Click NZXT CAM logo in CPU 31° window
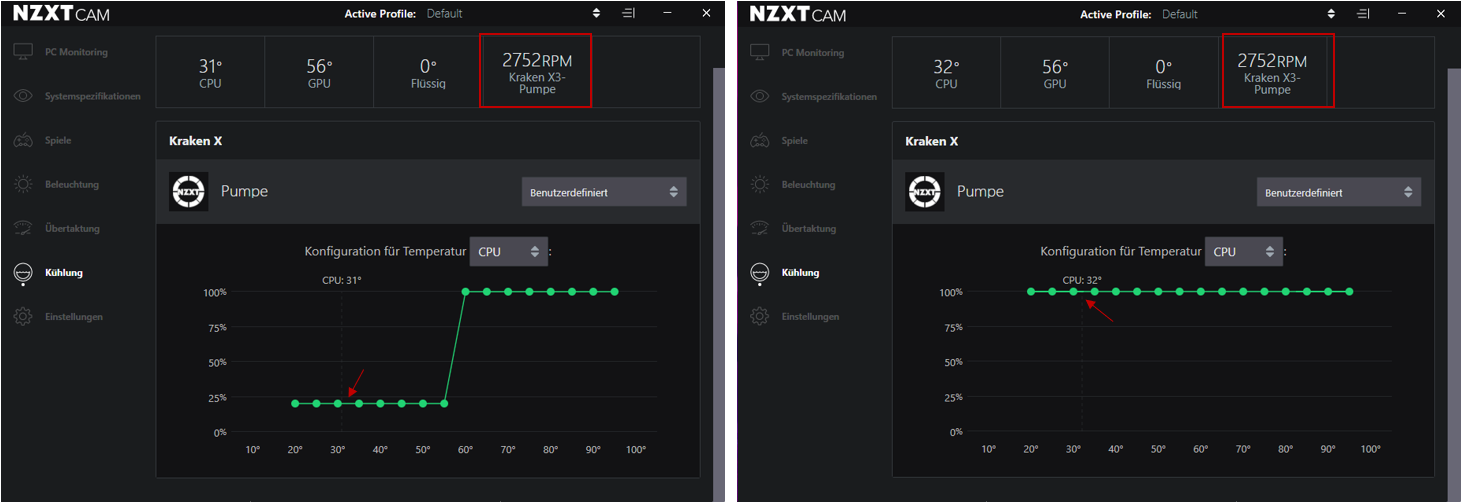This screenshot has height=502, width=1462. (x=61, y=15)
